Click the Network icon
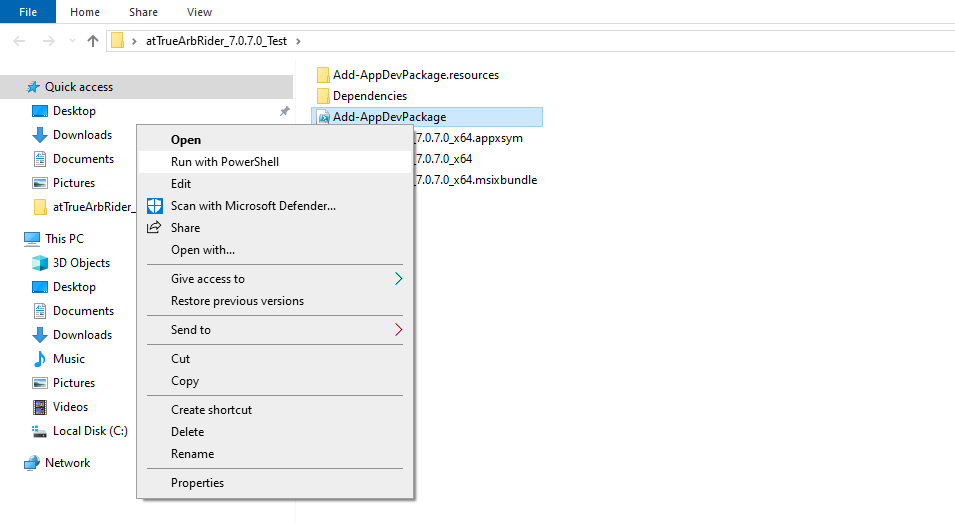The width and height of the screenshot is (955, 524). click(x=32, y=463)
